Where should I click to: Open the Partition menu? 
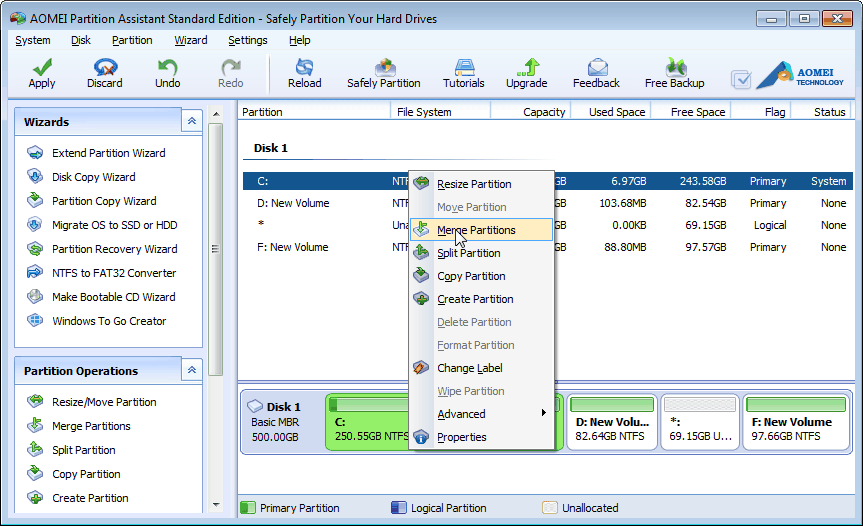tap(132, 40)
